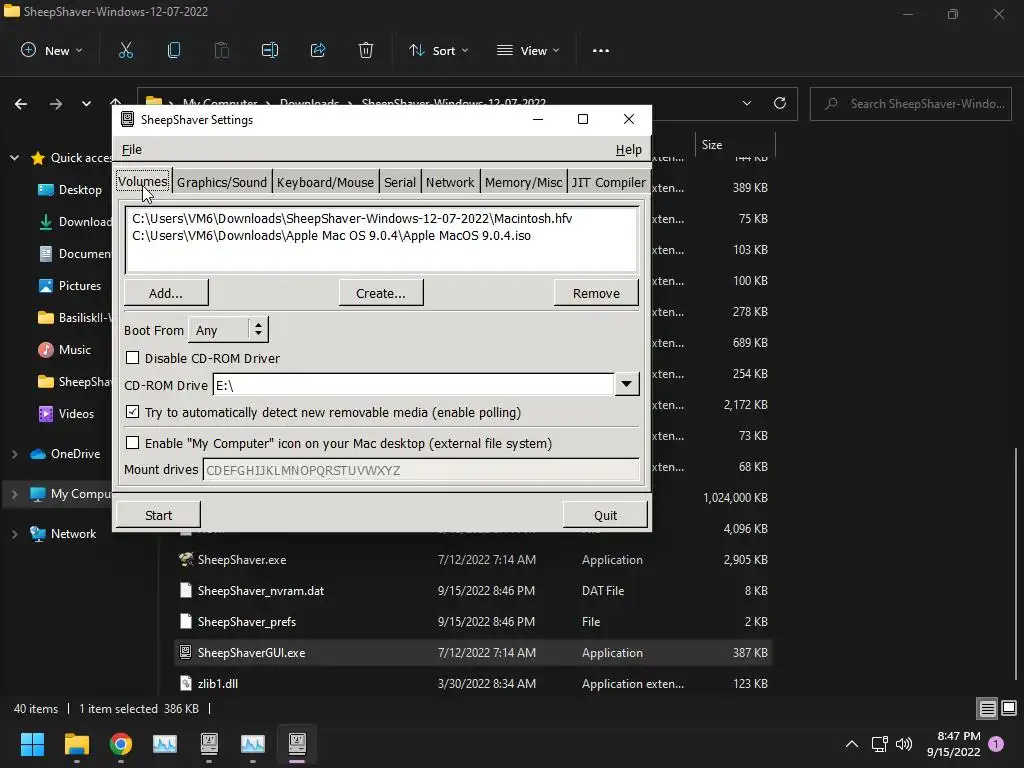Expand the address bar history dropdown
The image size is (1024, 768).
(746, 103)
